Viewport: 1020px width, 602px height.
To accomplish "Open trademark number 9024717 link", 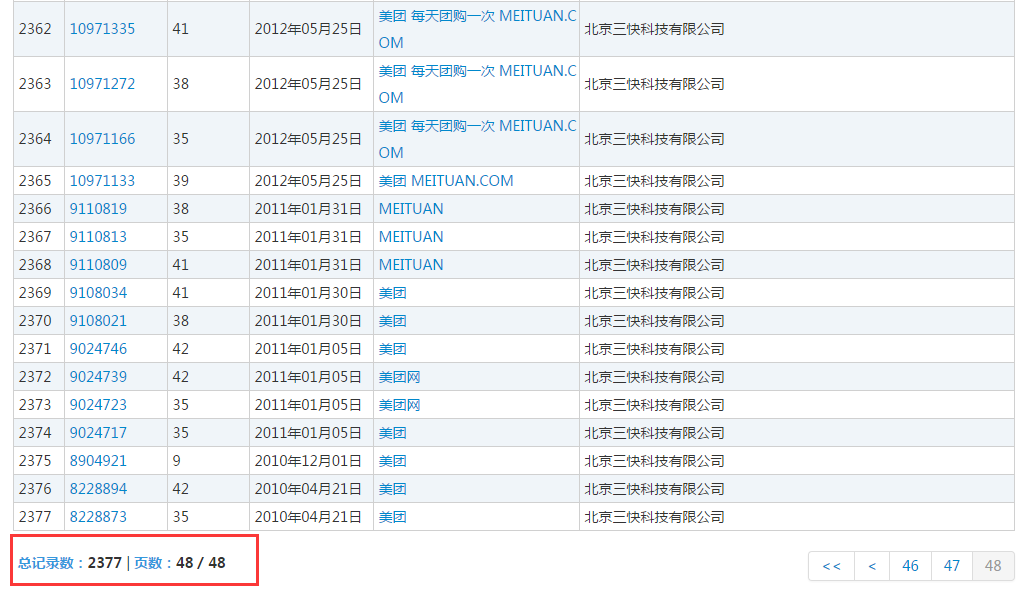I will [x=98, y=433].
